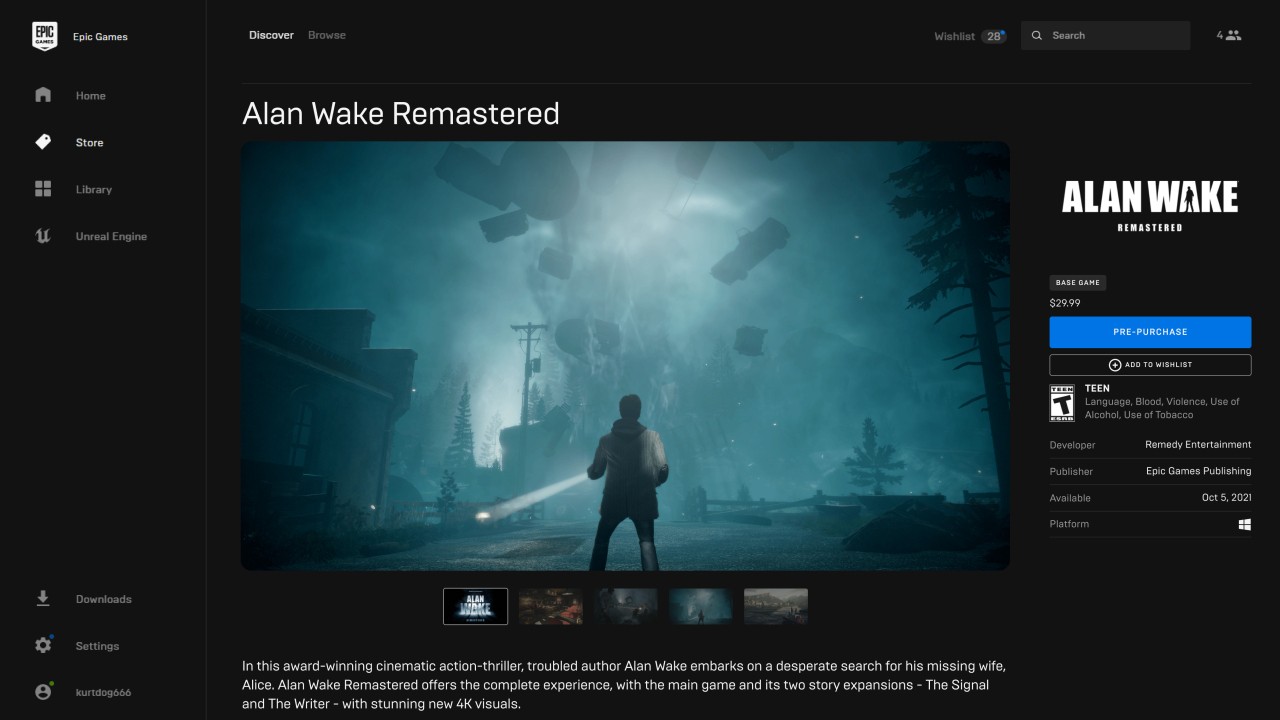The width and height of the screenshot is (1280, 720).
Task: Click the Store price tag icon
Action: pyautogui.click(x=43, y=142)
